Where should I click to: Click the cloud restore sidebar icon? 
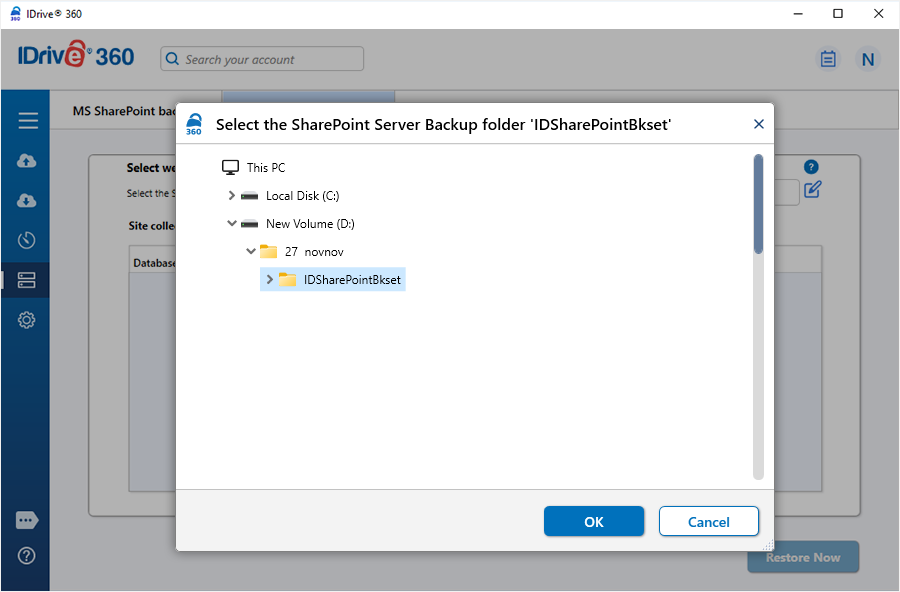coord(27,201)
